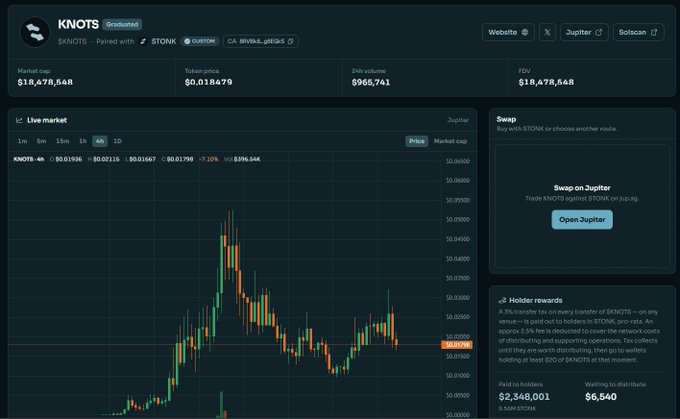Select the 4h timeframe

click(100, 141)
